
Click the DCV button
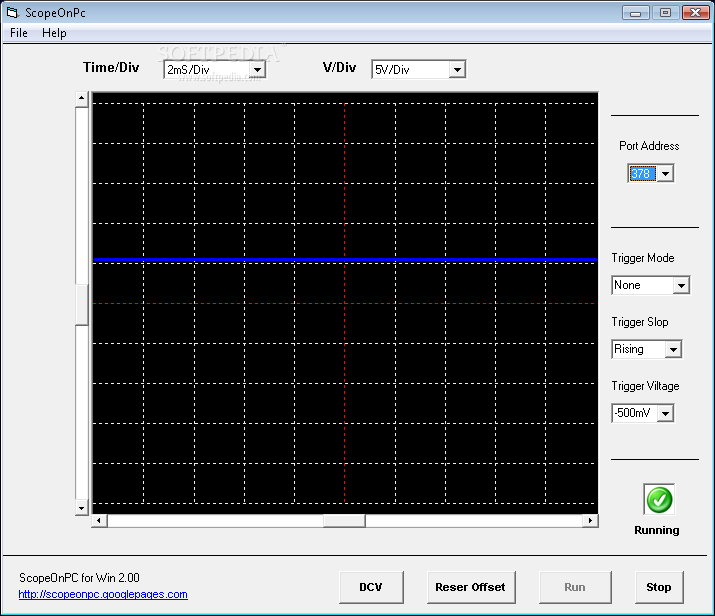371,587
